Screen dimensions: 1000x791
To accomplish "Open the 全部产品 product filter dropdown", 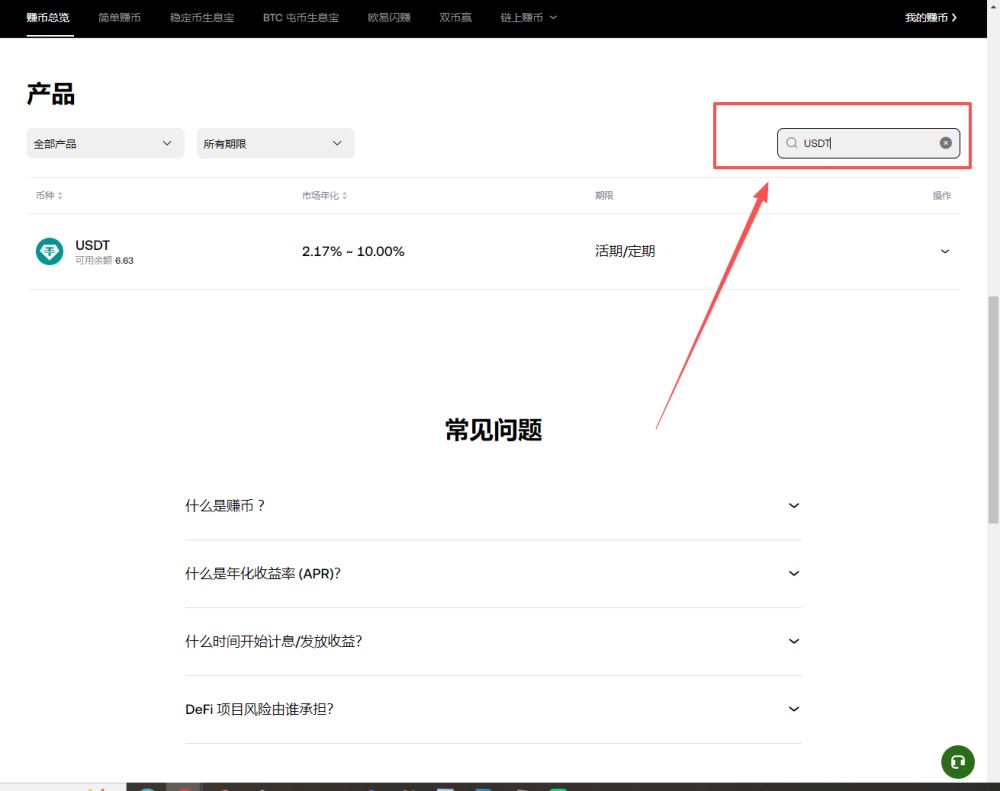I will [x=105, y=144].
